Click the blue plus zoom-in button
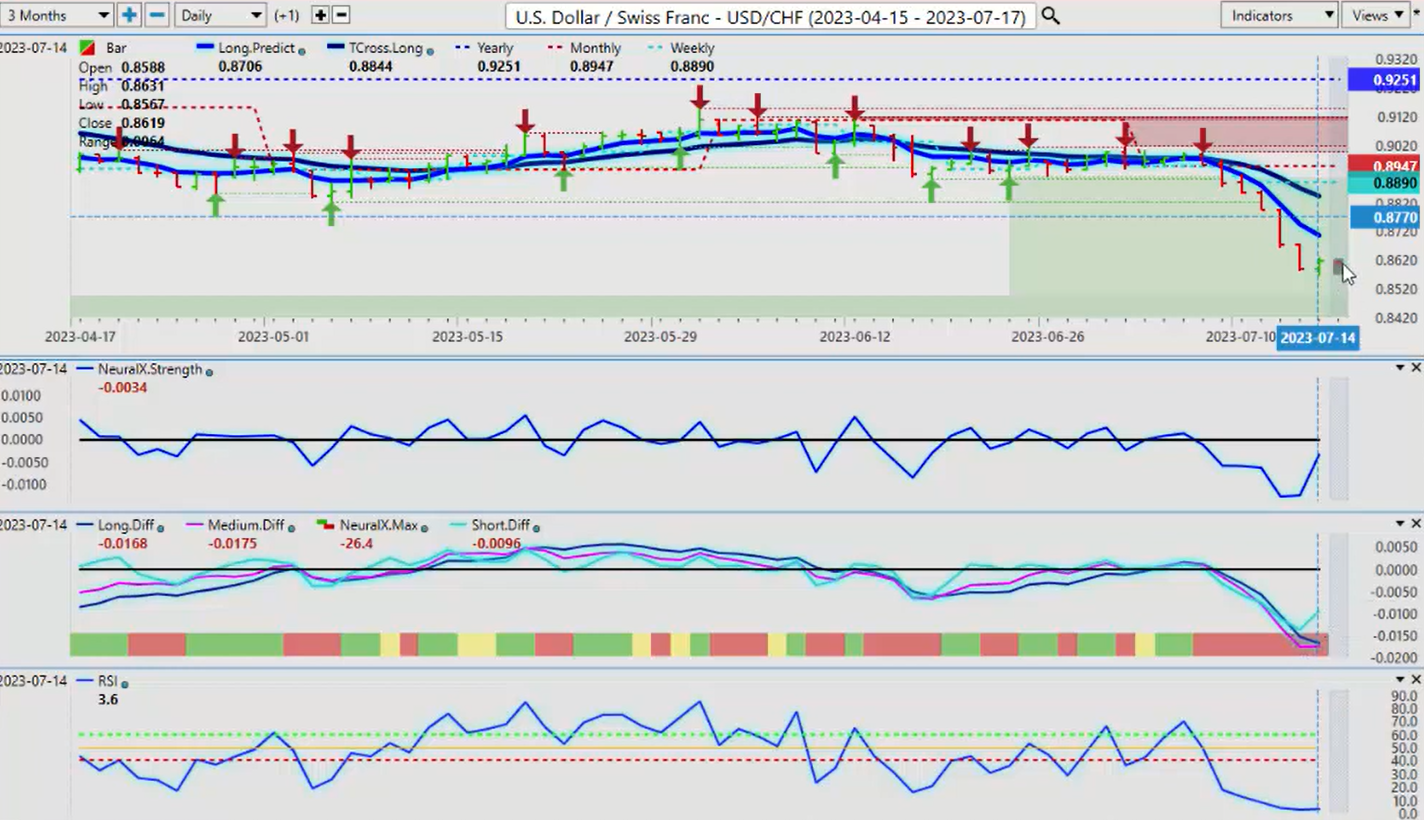 point(129,15)
